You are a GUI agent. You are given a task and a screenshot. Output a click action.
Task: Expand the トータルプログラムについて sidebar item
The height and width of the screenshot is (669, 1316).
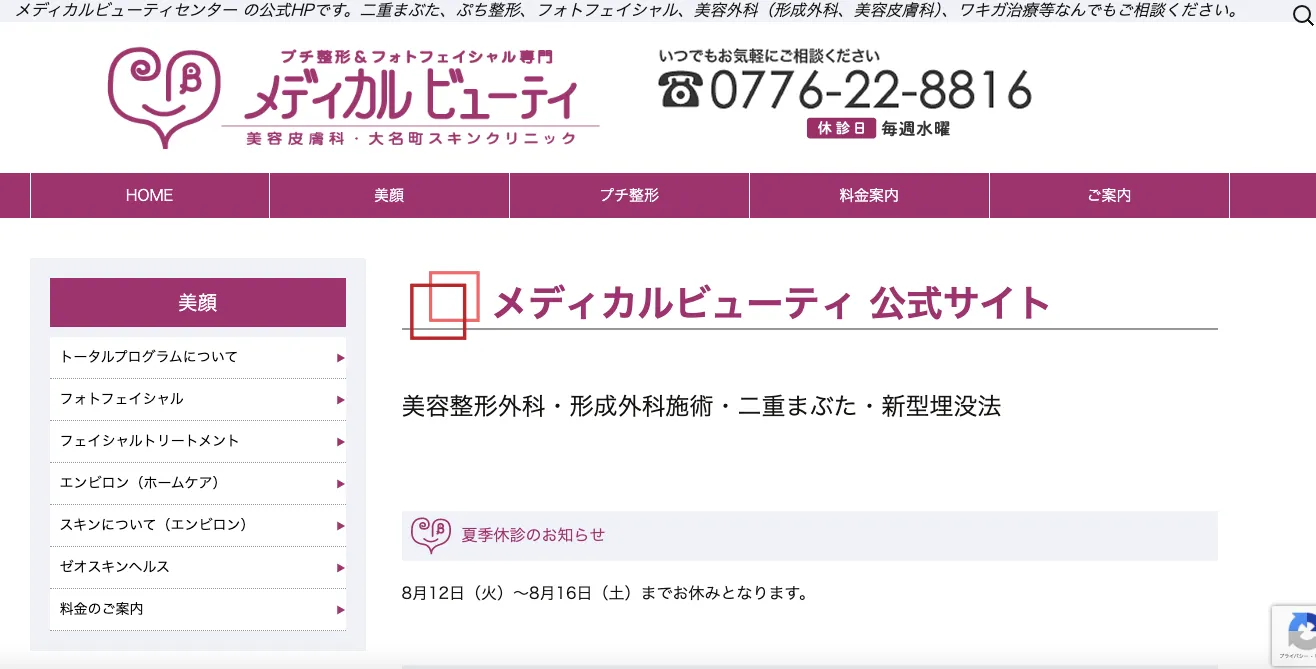pos(197,356)
